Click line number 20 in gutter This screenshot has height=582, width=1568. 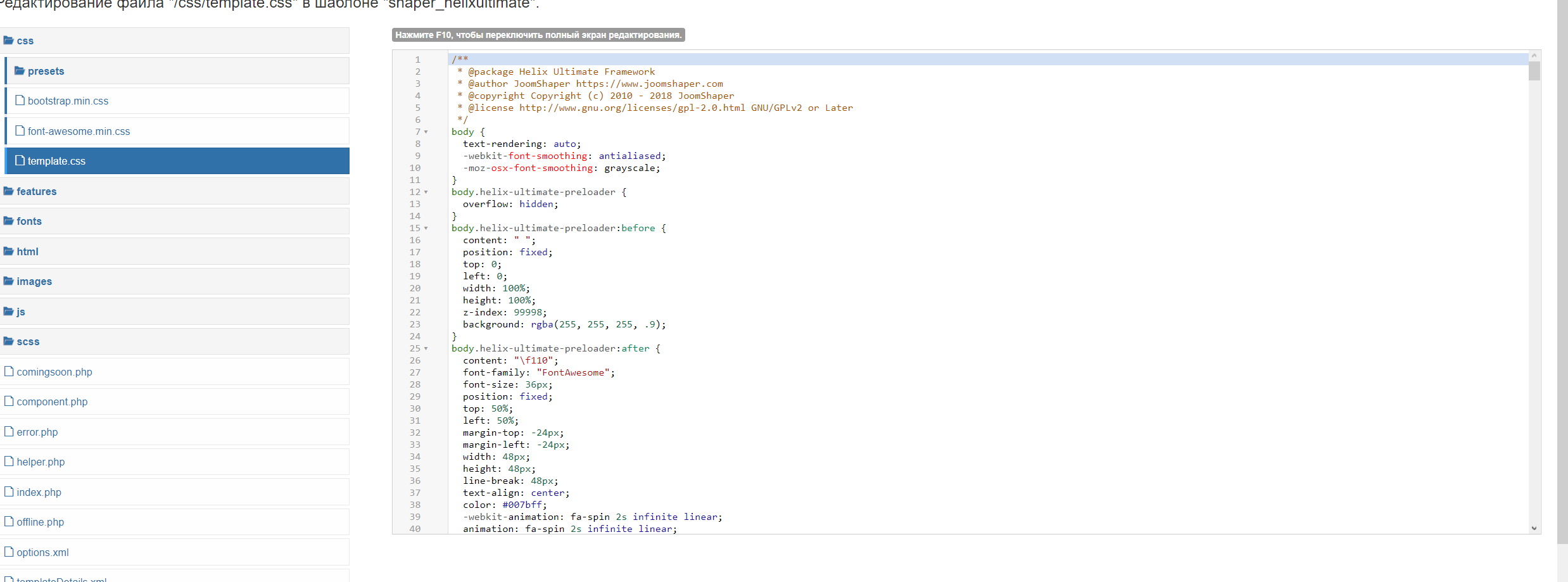pos(415,288)
